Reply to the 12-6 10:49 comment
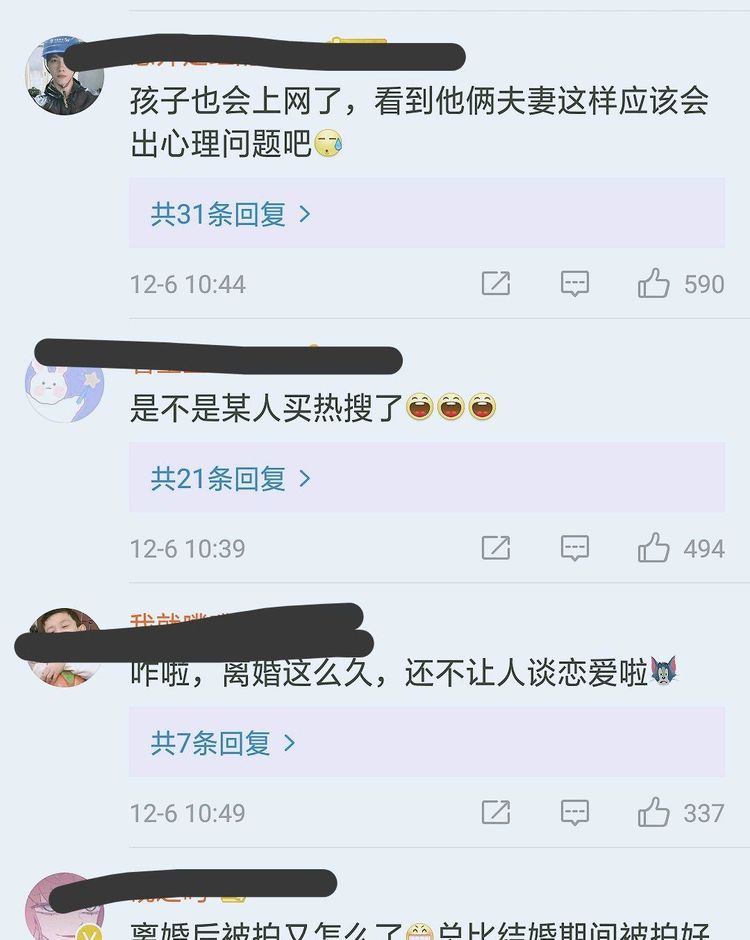 574,812
